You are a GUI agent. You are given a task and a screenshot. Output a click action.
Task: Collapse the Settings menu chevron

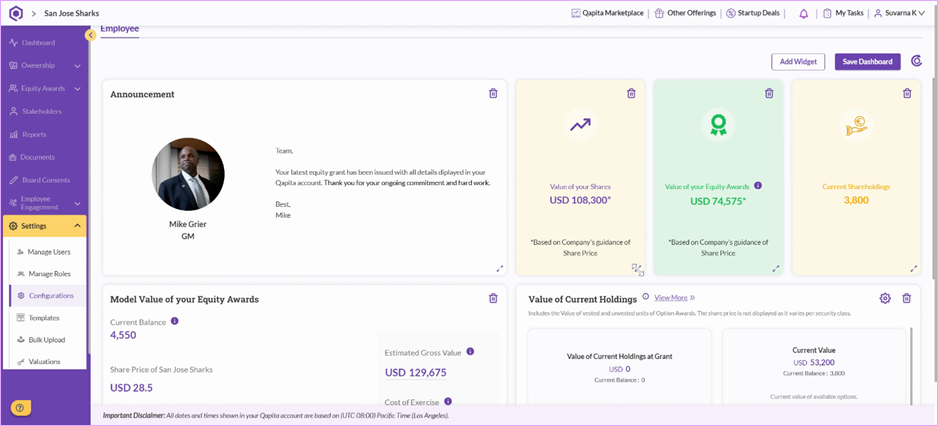(77, 226)
